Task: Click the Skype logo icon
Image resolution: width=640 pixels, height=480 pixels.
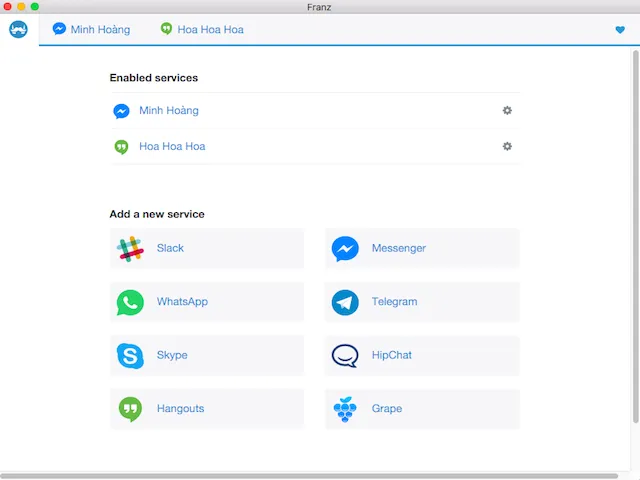Action: tap(130, 355)
